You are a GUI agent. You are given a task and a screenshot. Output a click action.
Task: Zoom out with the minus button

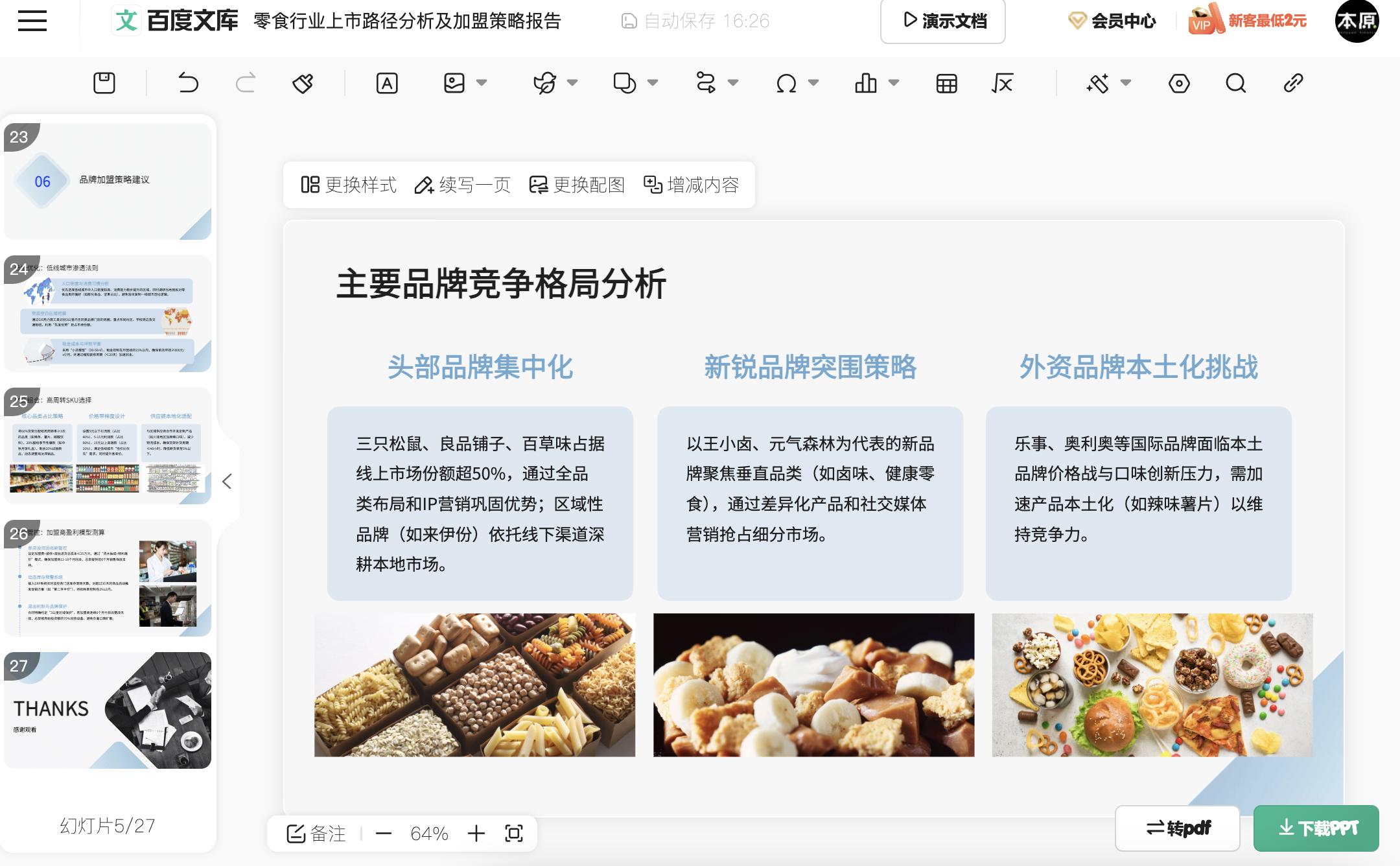pos(384,833)
